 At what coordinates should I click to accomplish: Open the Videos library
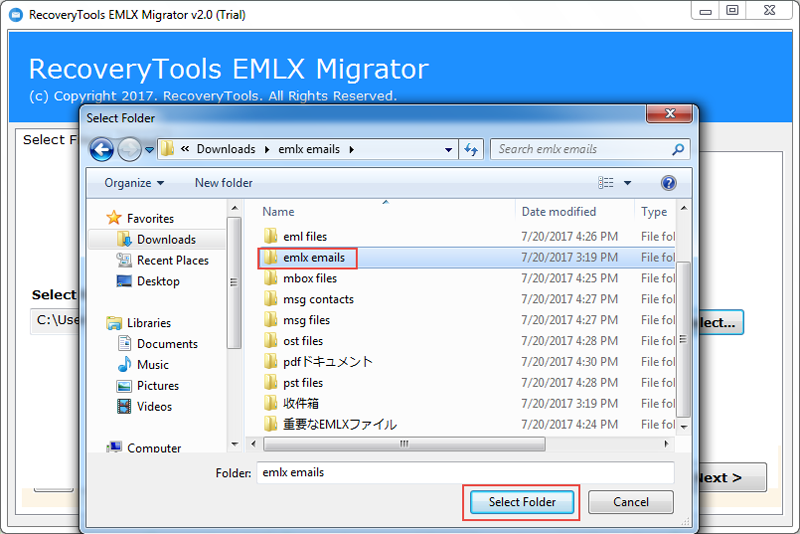click(x=154, y=406)
